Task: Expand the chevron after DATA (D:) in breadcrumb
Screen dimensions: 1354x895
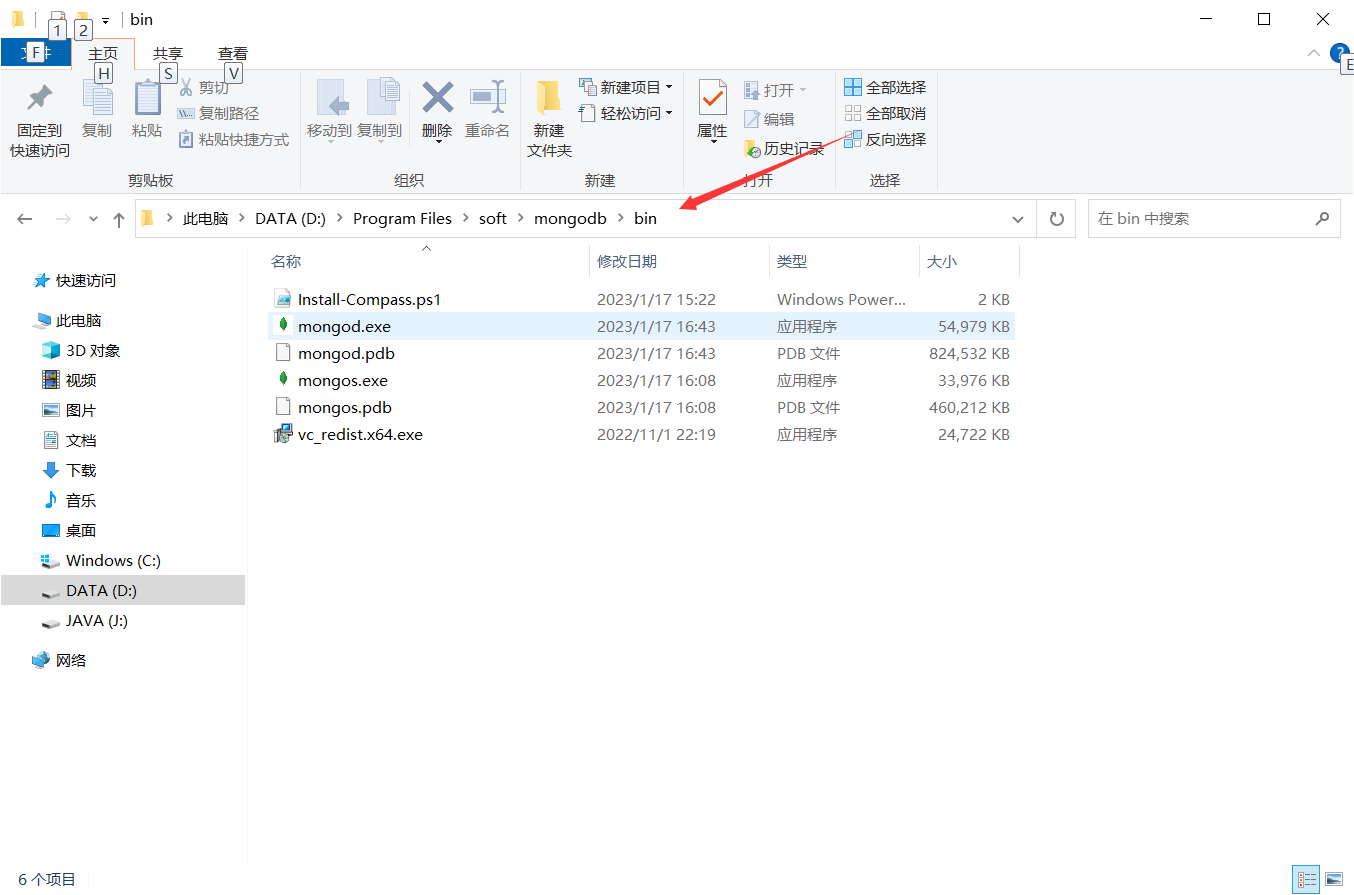Action: tap(339, 219)
